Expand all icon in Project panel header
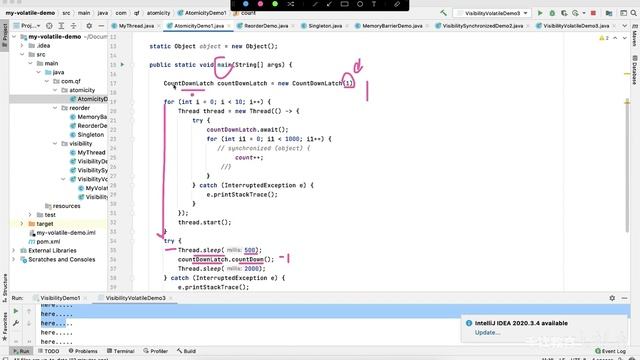 tap(61, 26)
